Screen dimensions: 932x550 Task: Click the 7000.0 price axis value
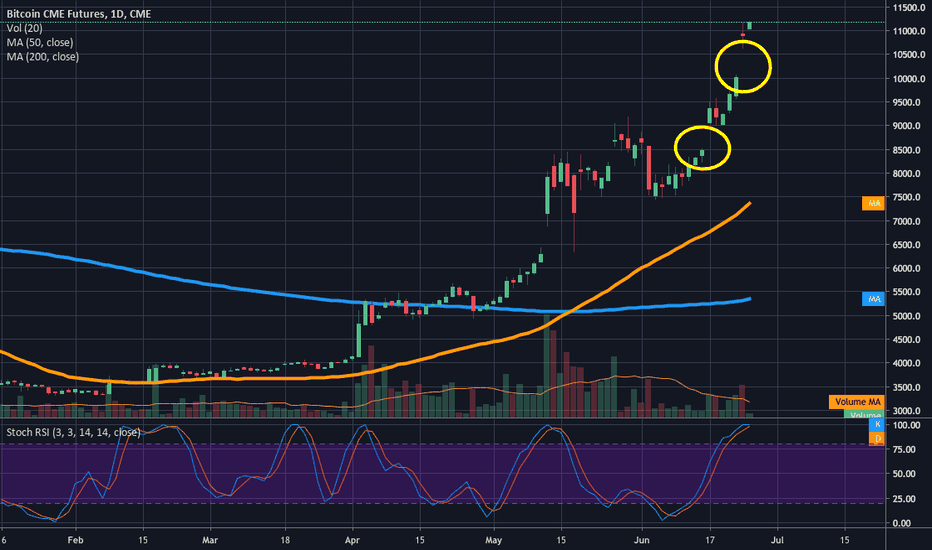[x=906, y=221]
